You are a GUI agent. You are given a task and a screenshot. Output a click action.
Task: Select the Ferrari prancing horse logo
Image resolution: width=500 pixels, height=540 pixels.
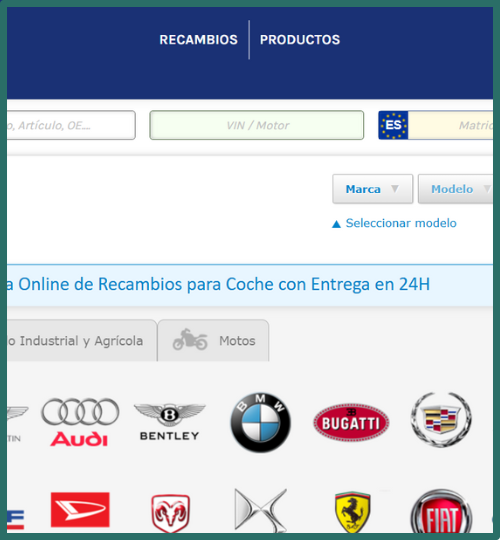tap(352, 512)
